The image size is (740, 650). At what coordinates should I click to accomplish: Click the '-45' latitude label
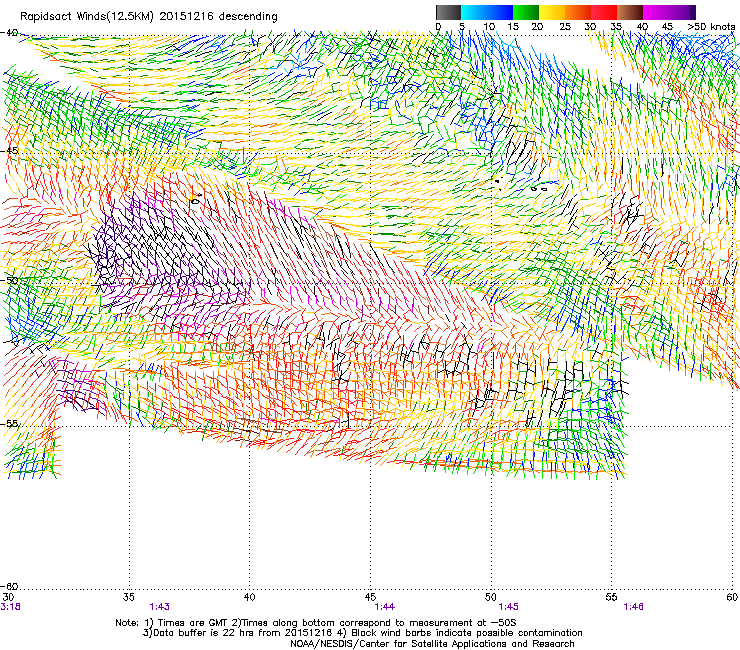coord(9,151)
